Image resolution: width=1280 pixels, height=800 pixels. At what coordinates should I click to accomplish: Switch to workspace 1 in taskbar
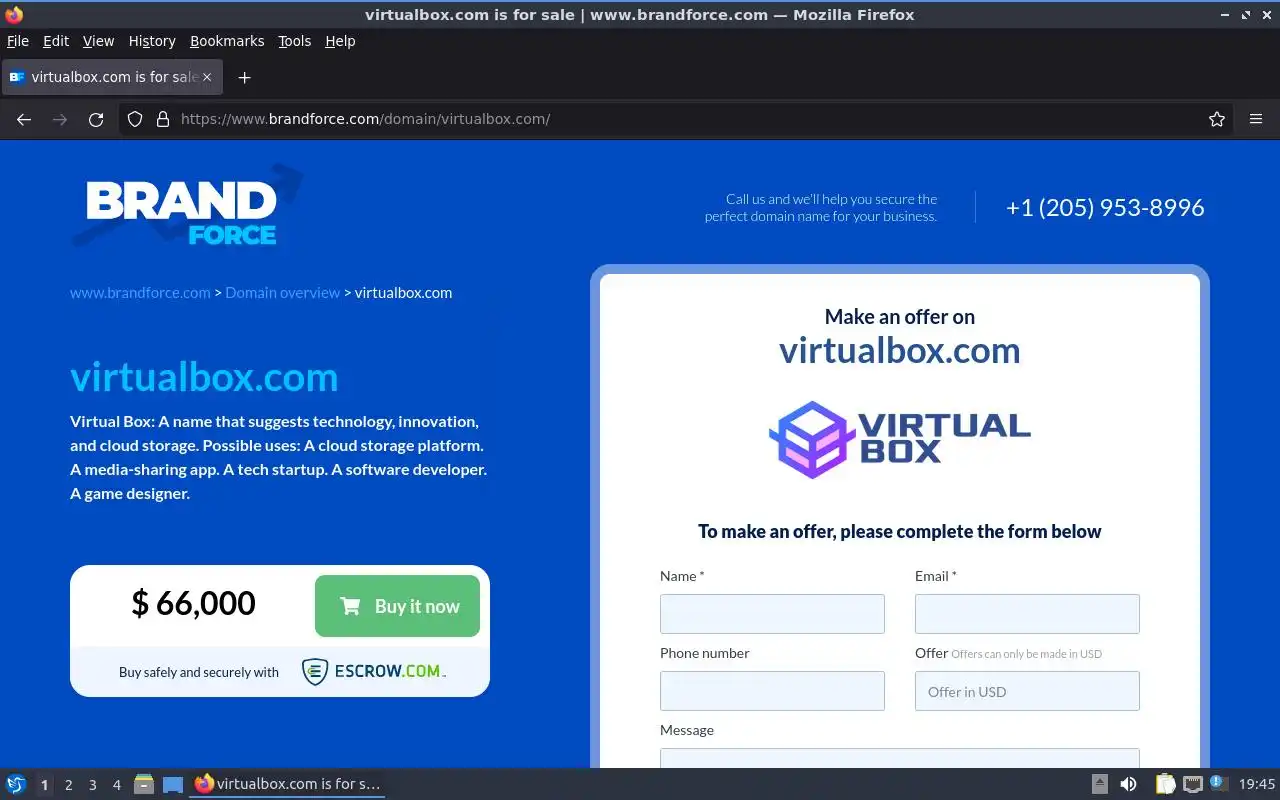pos(44,785)
